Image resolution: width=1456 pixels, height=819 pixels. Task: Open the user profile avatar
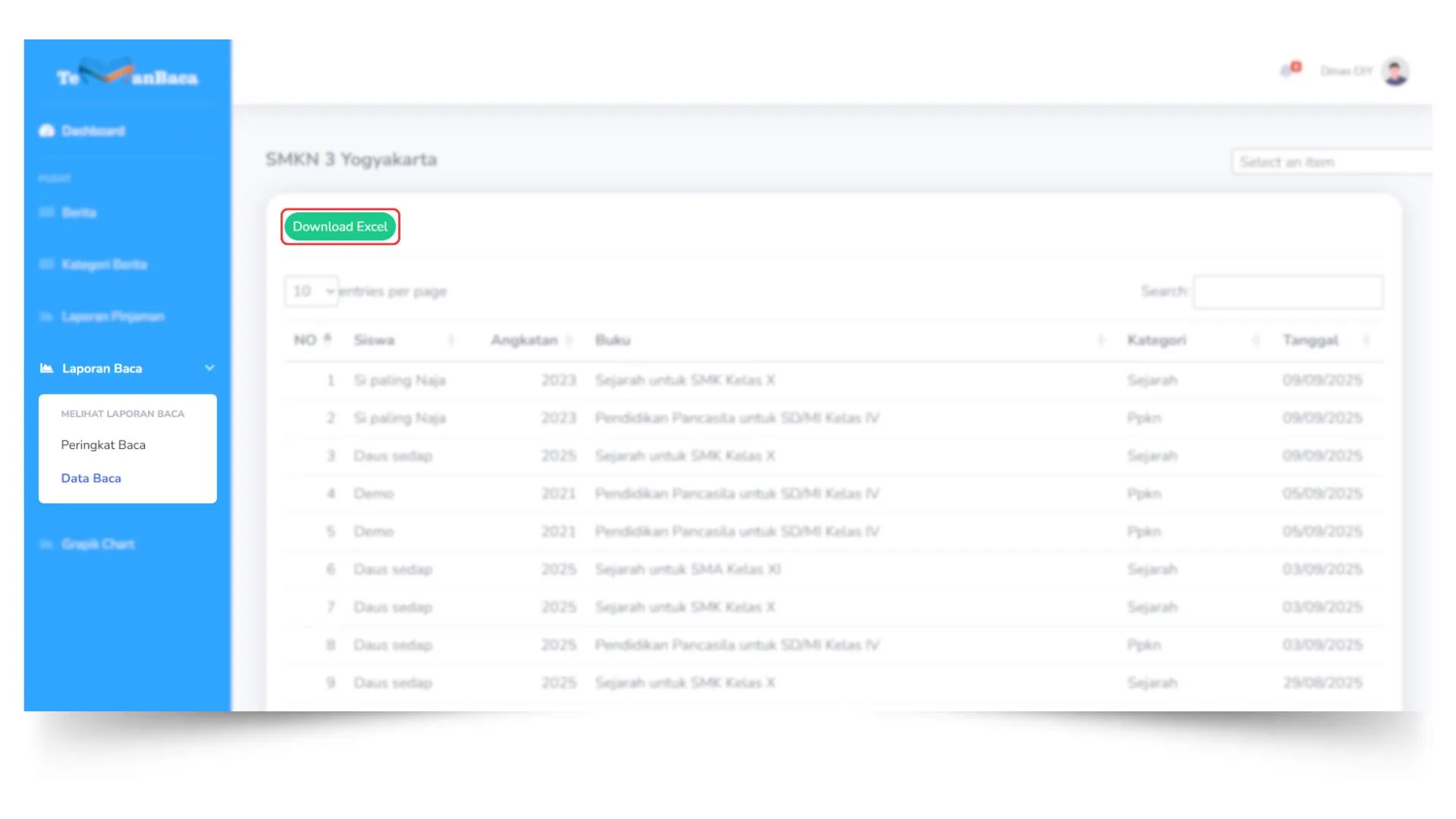click(1395, 71)
